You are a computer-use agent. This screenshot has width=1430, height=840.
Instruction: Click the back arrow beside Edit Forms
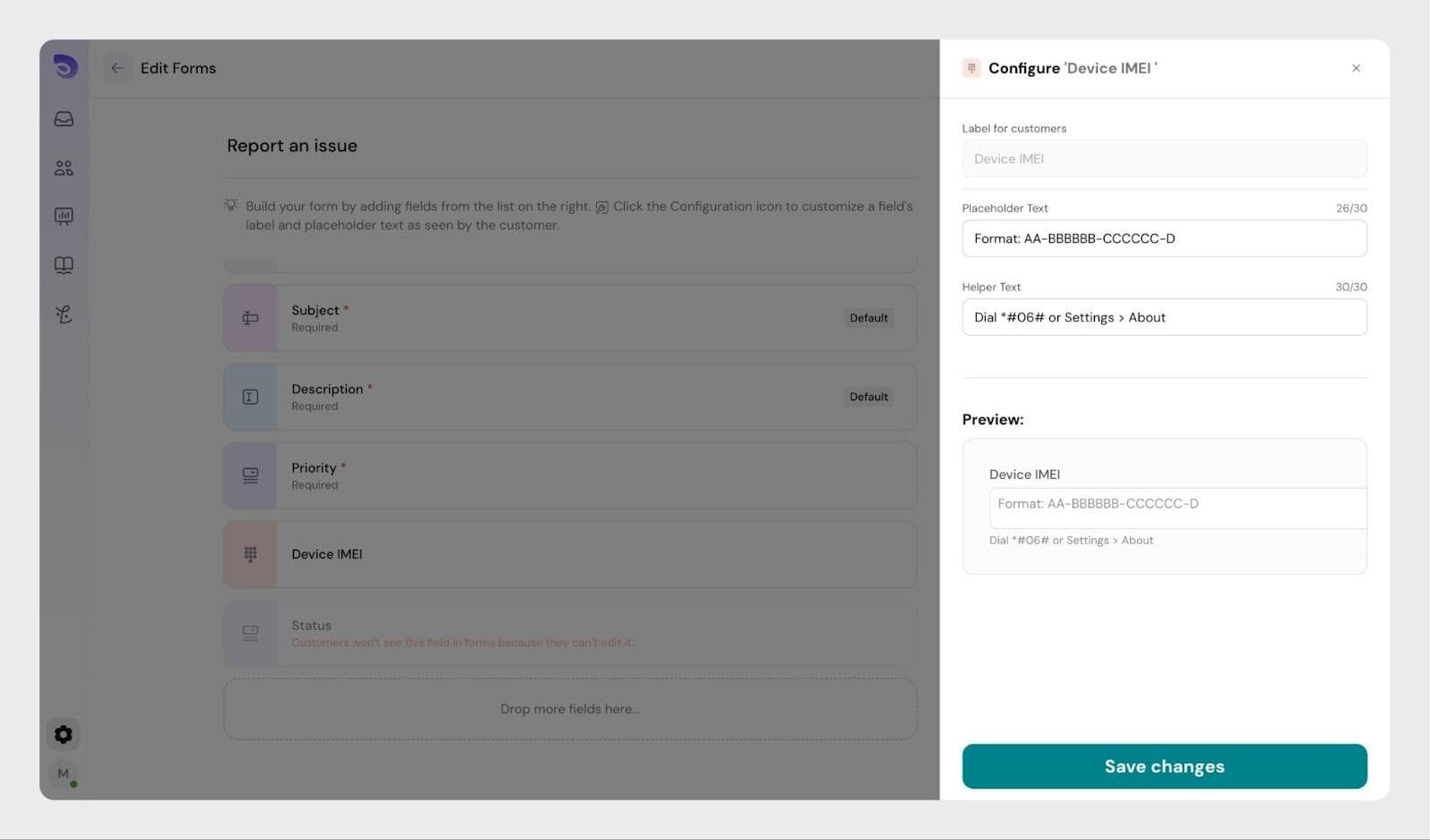[117, 68]
